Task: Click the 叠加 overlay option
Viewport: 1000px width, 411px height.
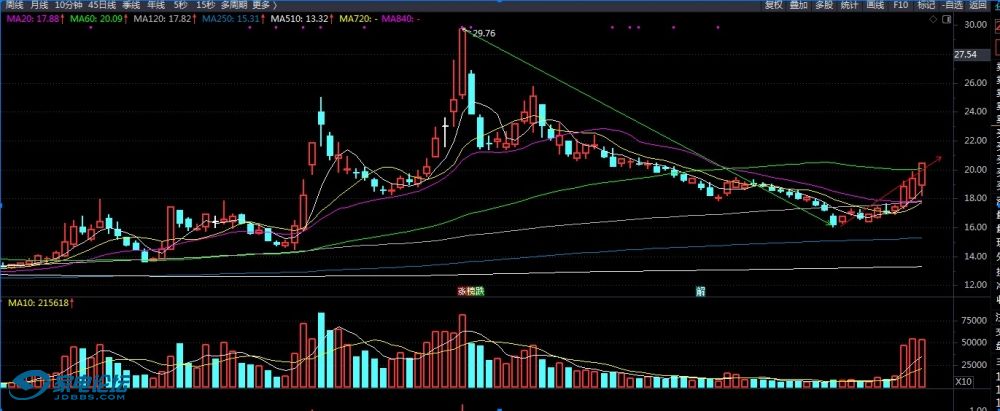Action: pyautogui.click(x=798, y=5)
